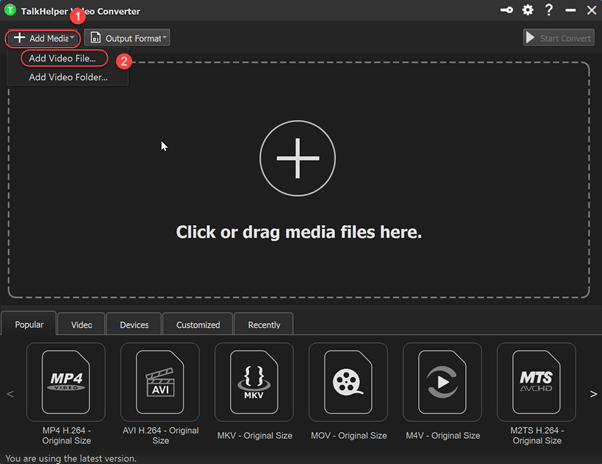Open the Recently tab
The width and height of the screenshot is (602, 464).
(264, 325)
